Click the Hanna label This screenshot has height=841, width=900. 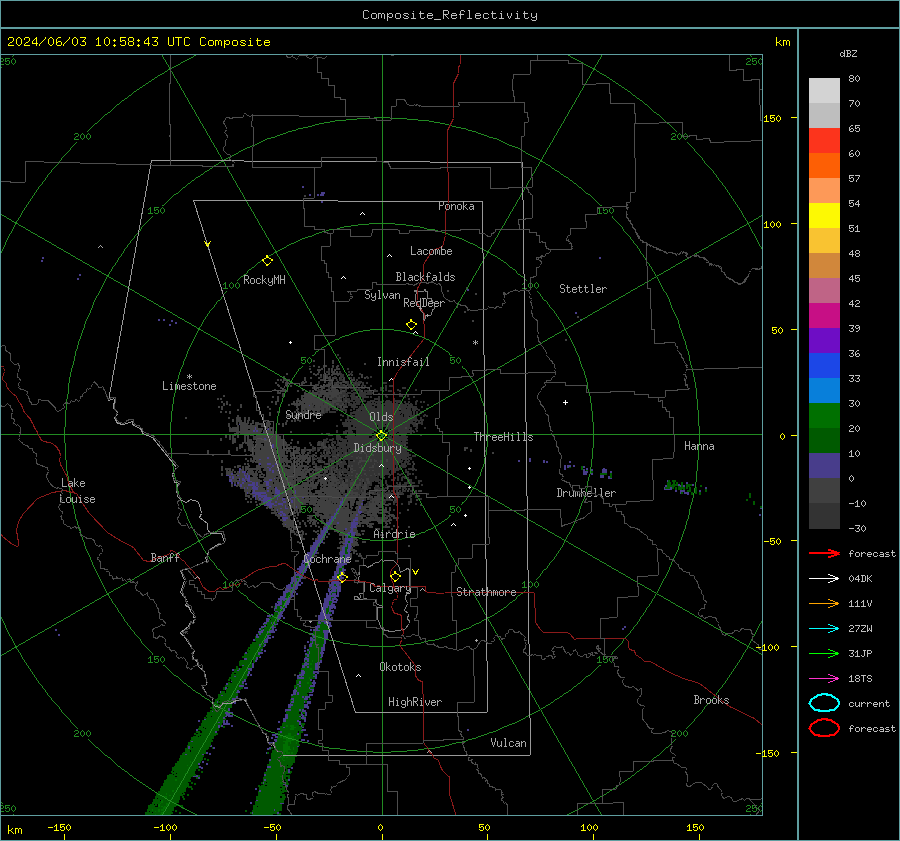(699, 446)
